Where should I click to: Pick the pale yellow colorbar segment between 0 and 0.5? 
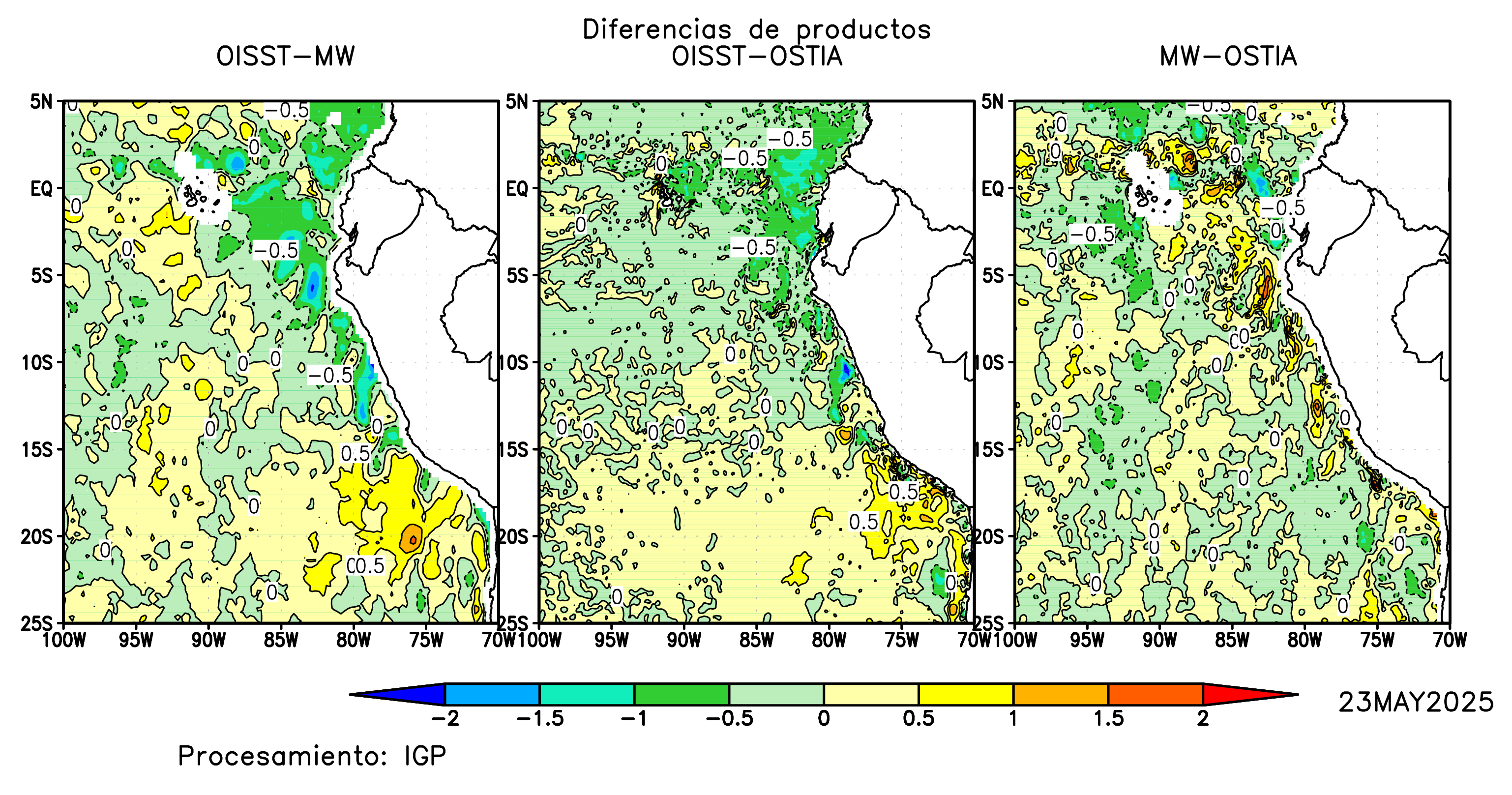(x=872, y=695)
